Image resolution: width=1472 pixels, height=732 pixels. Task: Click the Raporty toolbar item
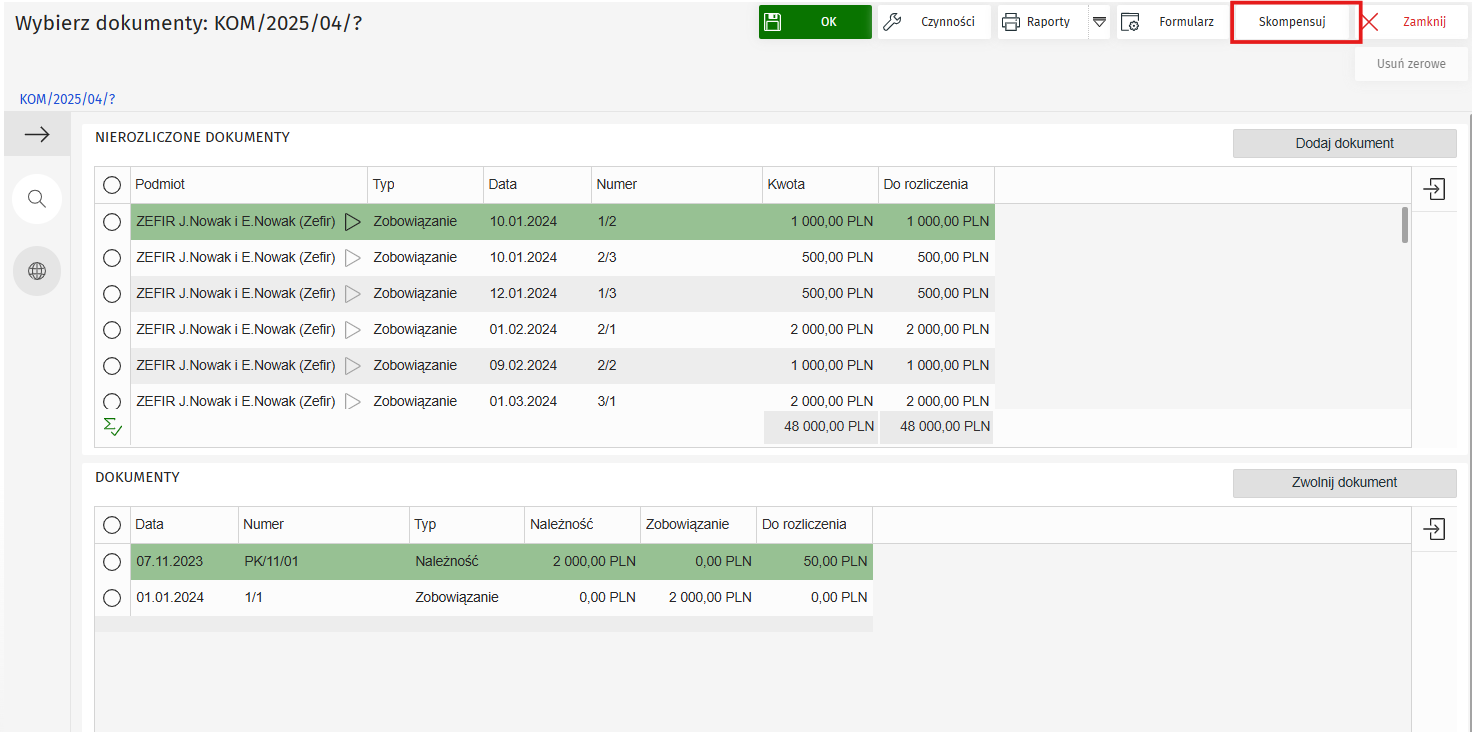1042,22
